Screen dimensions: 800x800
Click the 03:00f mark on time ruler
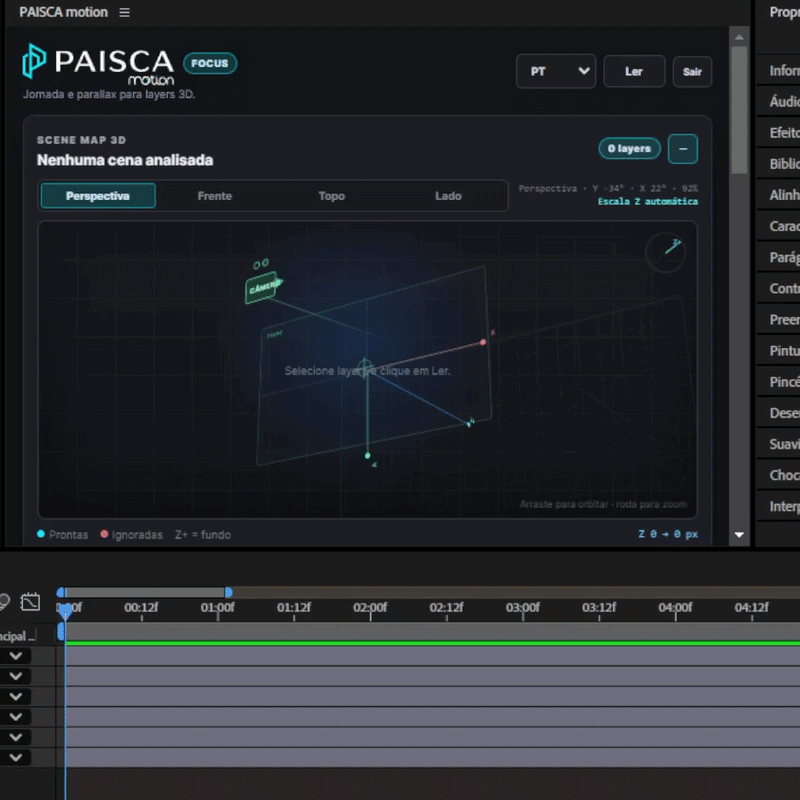[522, 608]
